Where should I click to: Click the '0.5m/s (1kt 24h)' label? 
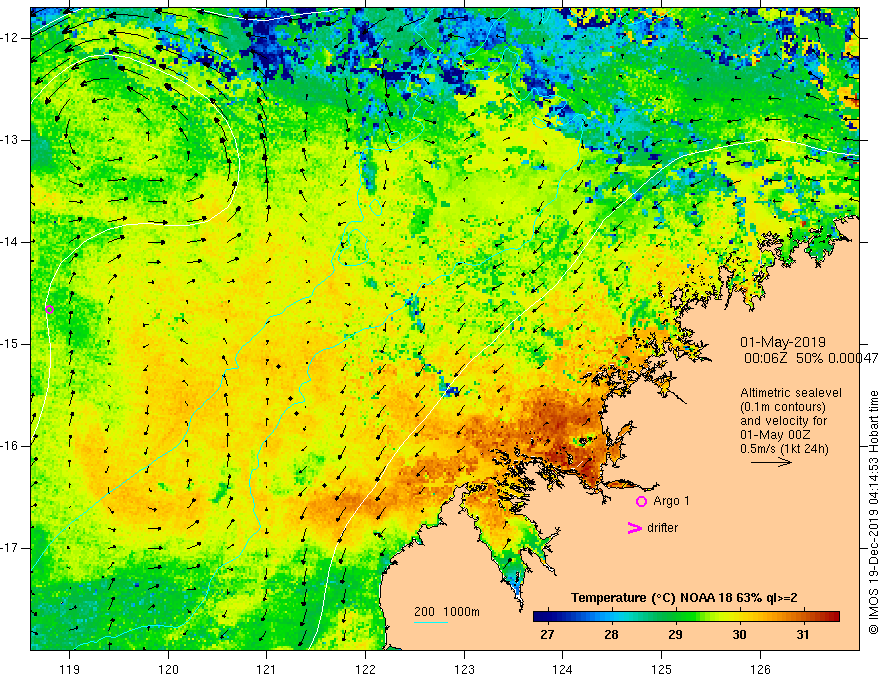tap(784, 449)
